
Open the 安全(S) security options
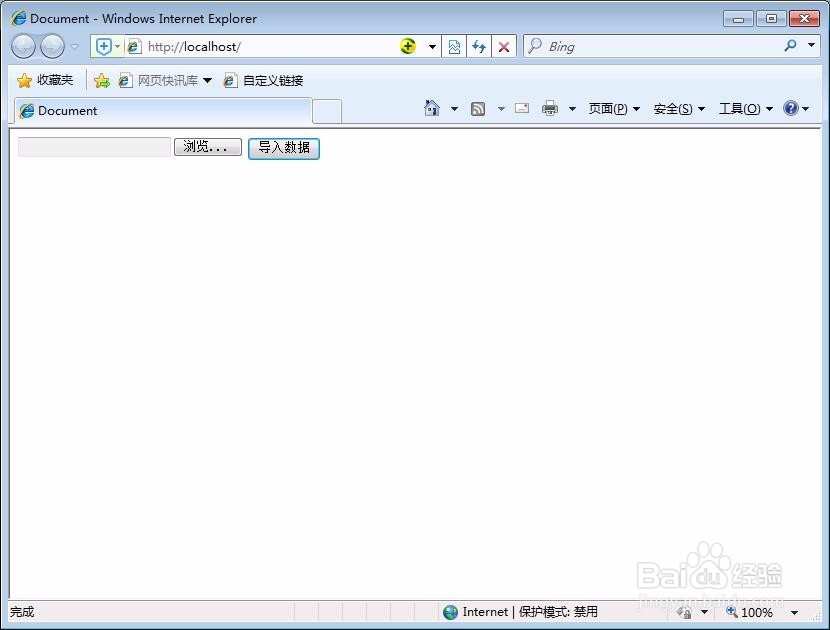click(x=672, y=108)
